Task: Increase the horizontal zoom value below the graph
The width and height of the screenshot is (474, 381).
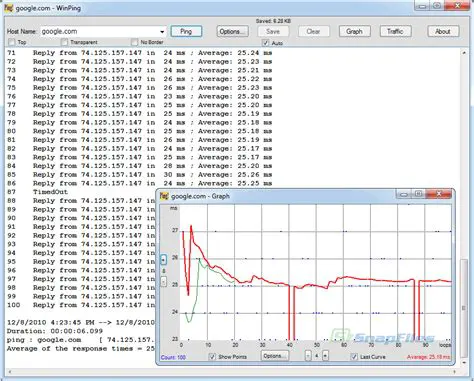Action: pos(325,356)
